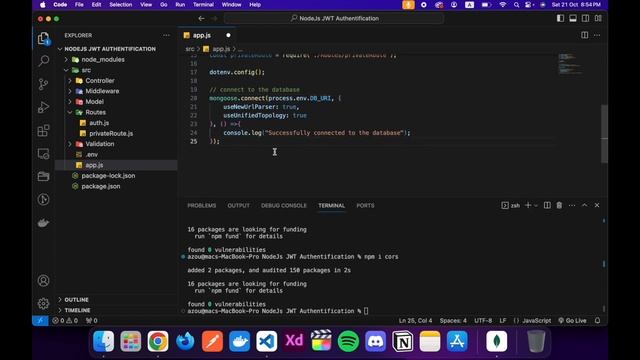Kill terminal with trash icon
This screenshot has height=360, width=640.
(559, 205)
